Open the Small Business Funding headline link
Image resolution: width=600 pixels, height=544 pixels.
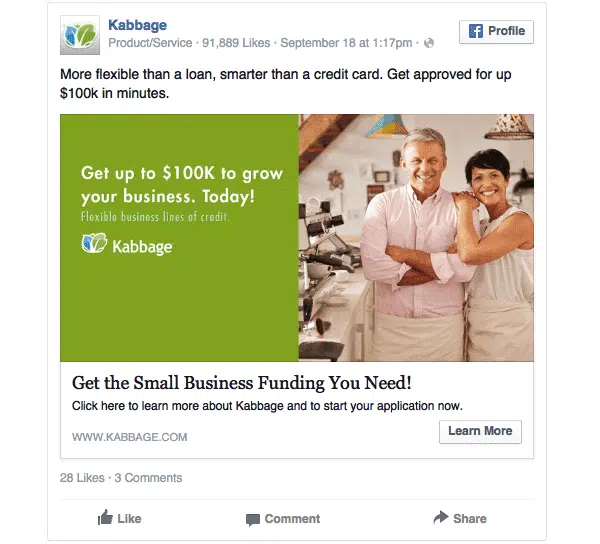(x=242, y=383)
